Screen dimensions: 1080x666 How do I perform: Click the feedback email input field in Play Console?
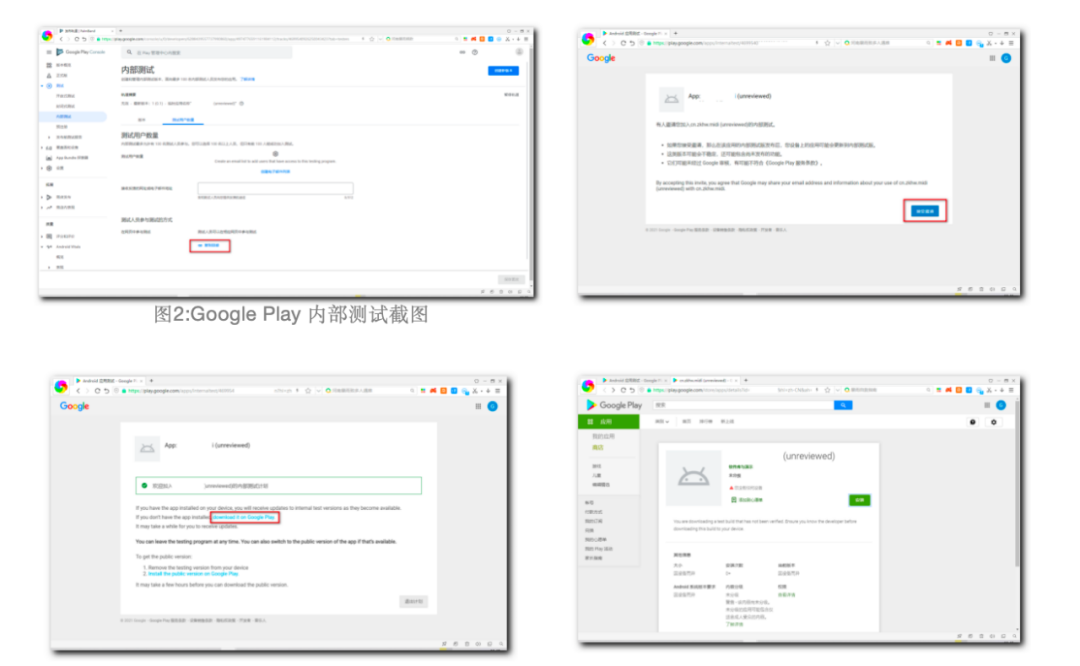pos(276,188)
